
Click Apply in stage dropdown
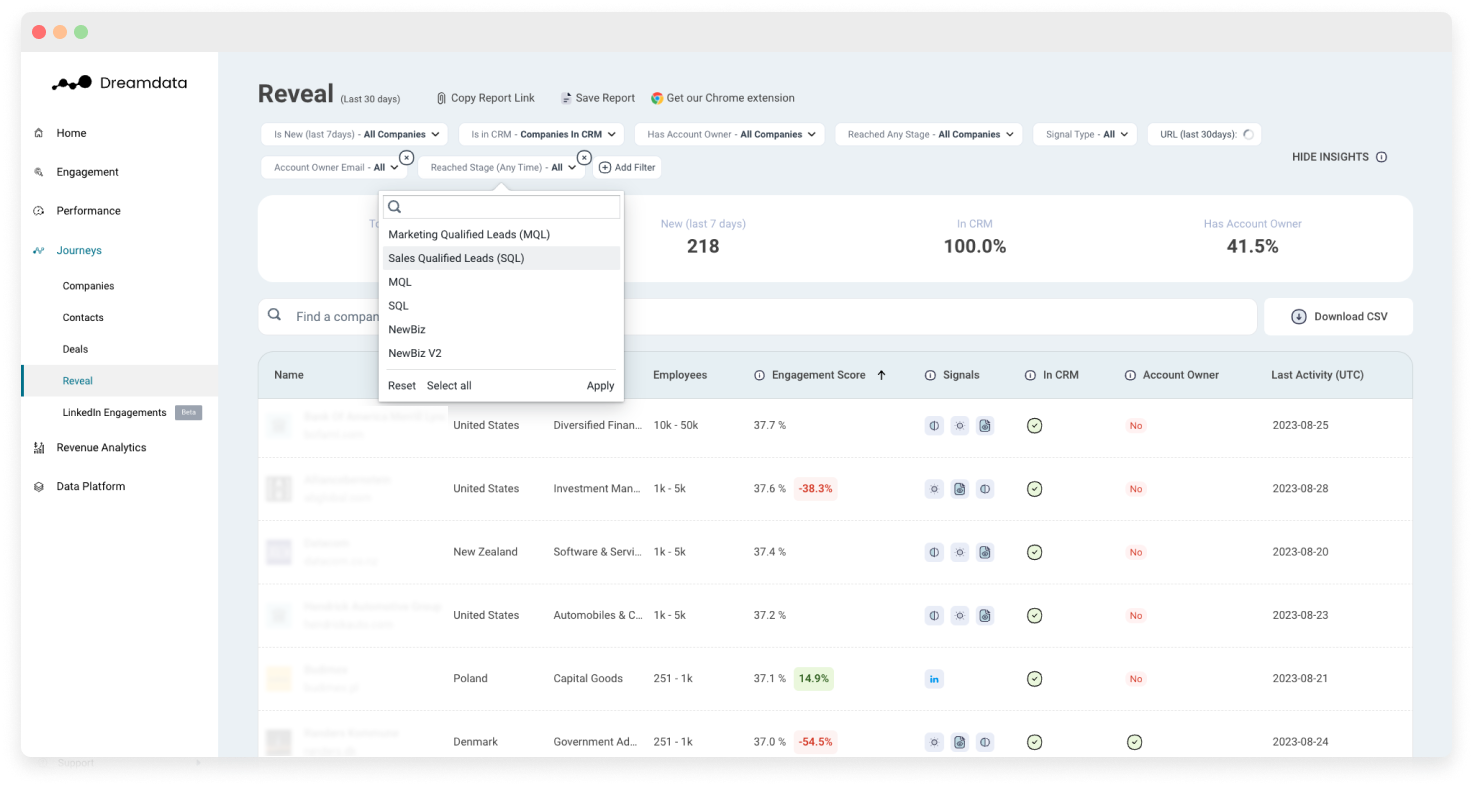[600, 386]
